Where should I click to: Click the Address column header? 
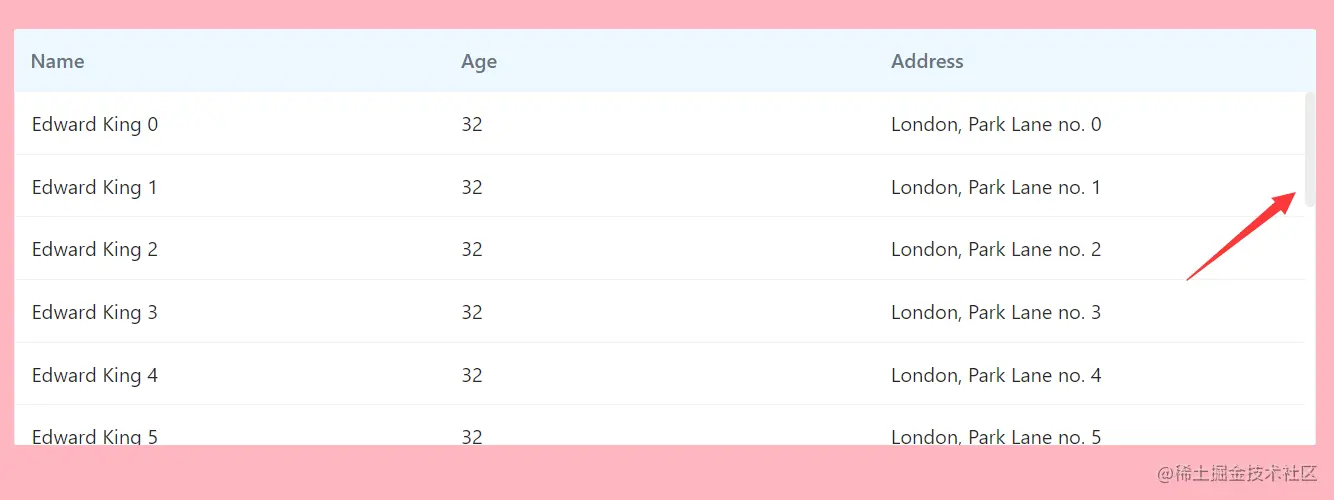(x=927, y=61)
